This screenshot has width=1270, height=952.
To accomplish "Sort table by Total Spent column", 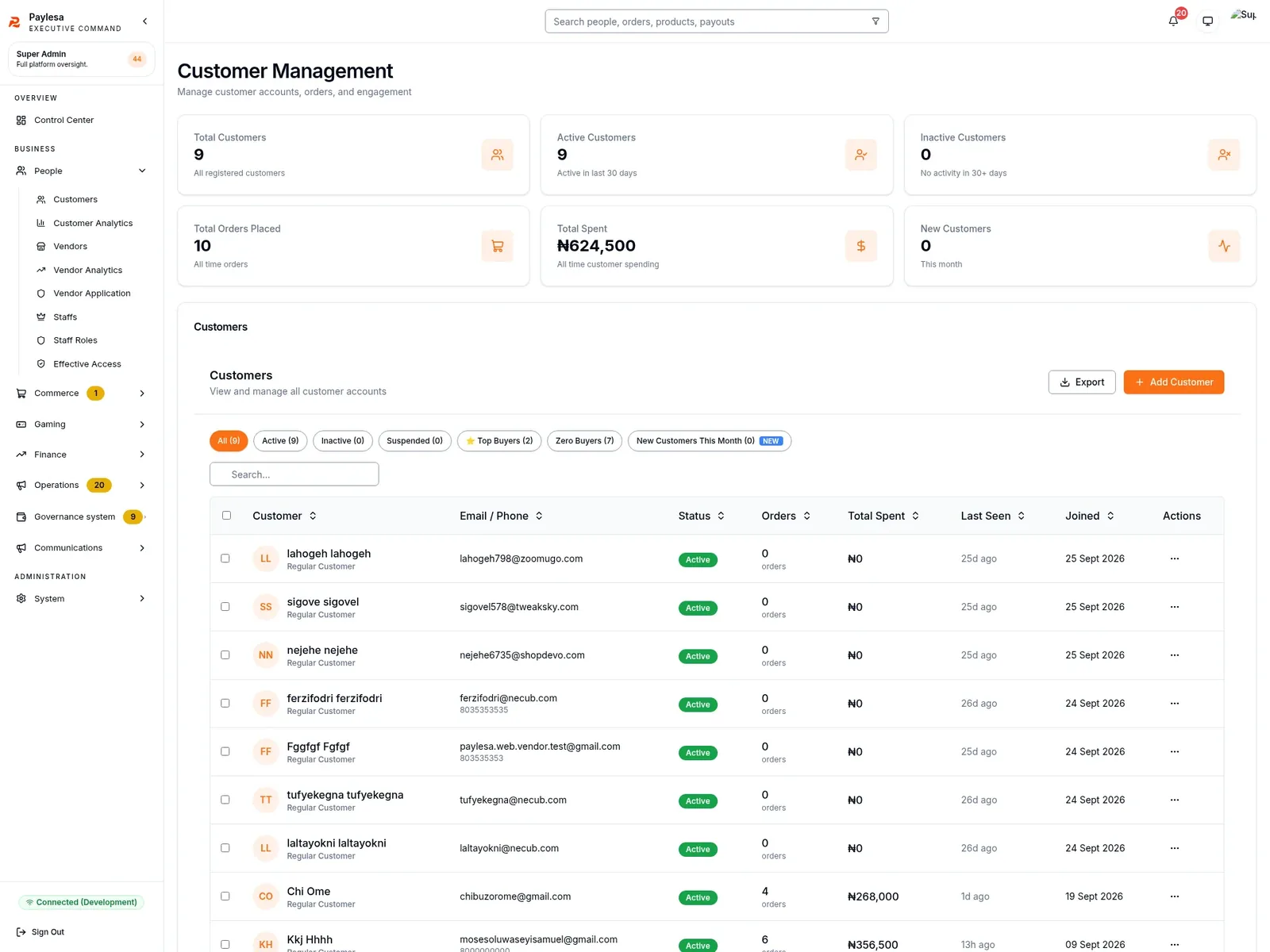I will (883, 516).
